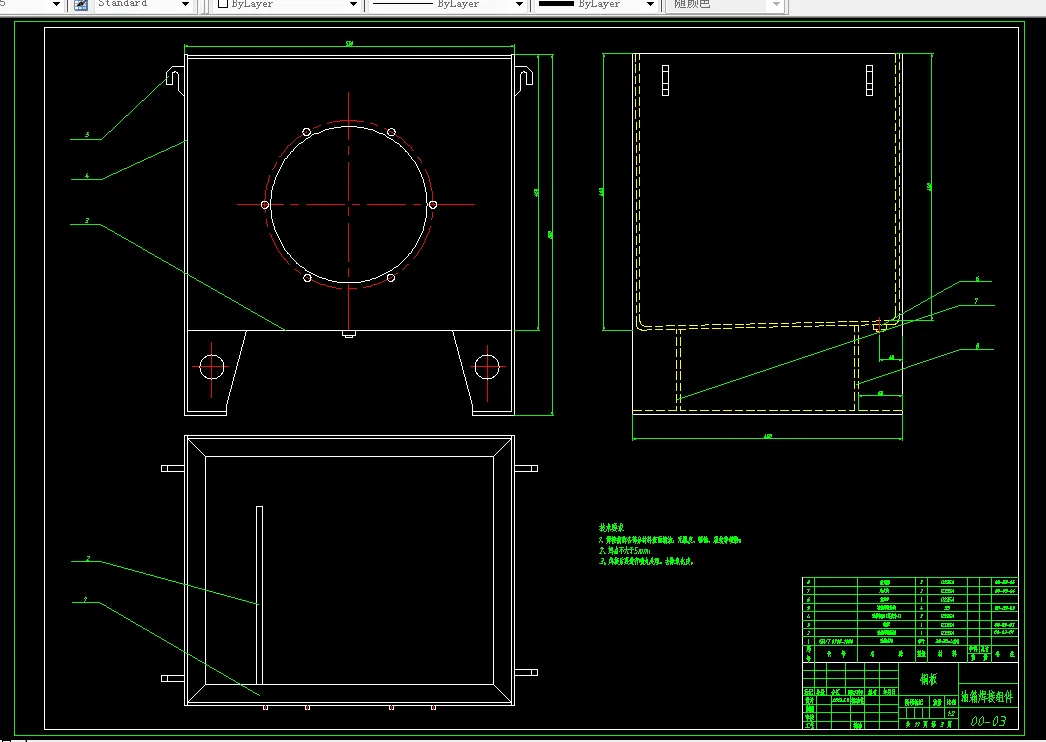This screenshot has width=1046, height=742.
Task: Select balloon number 6 leader label
Action: click(977, 279)
